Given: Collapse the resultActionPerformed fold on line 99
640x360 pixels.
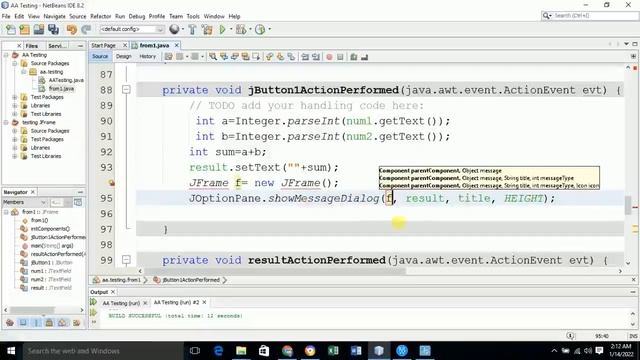Looking at the screenshot, I should [x=126, y=260].
